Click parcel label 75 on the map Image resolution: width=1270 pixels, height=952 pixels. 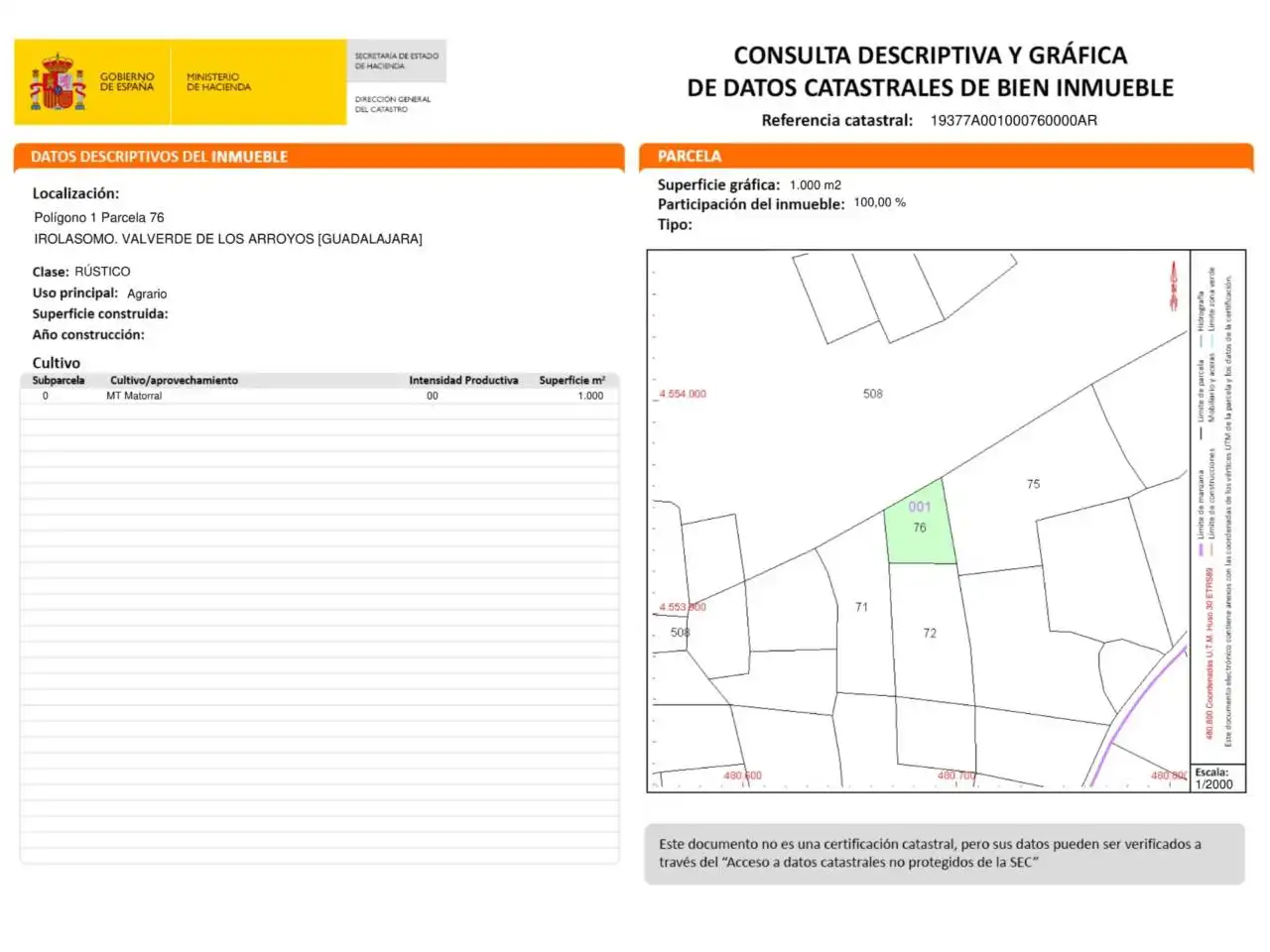click(1033, 484)
